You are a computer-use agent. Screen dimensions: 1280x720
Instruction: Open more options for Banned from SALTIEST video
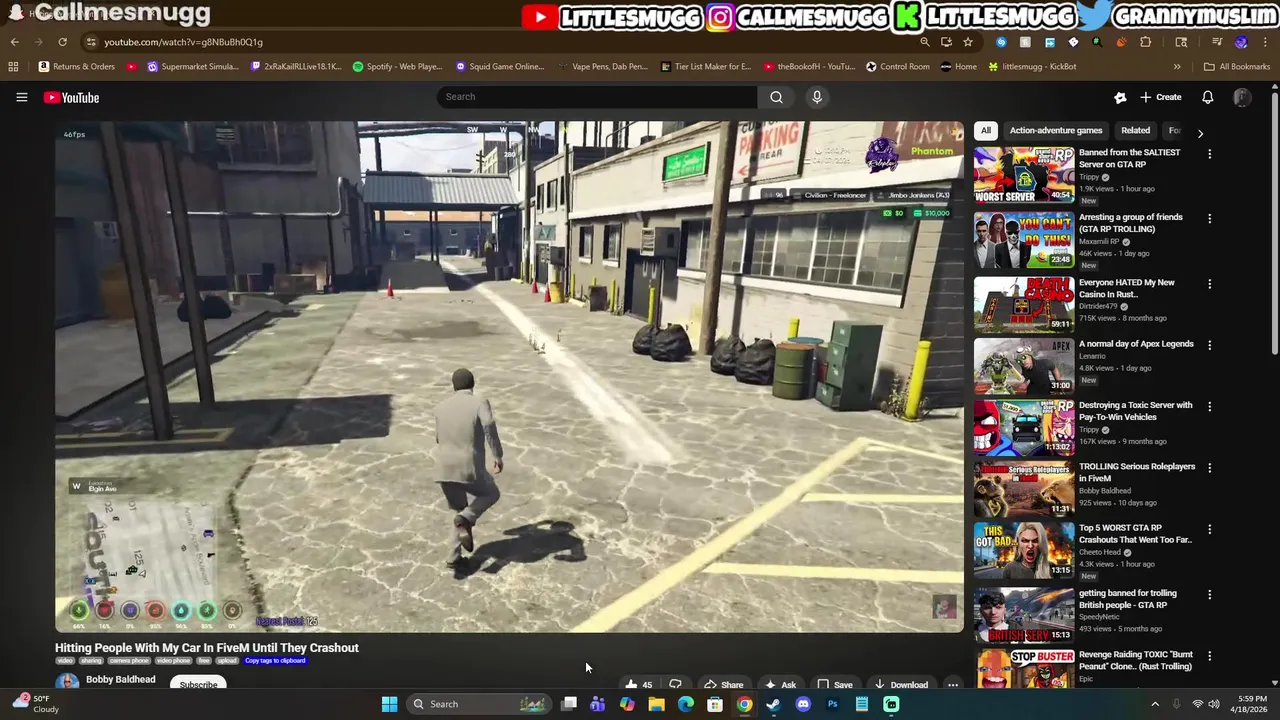[x=1209, y=154]
